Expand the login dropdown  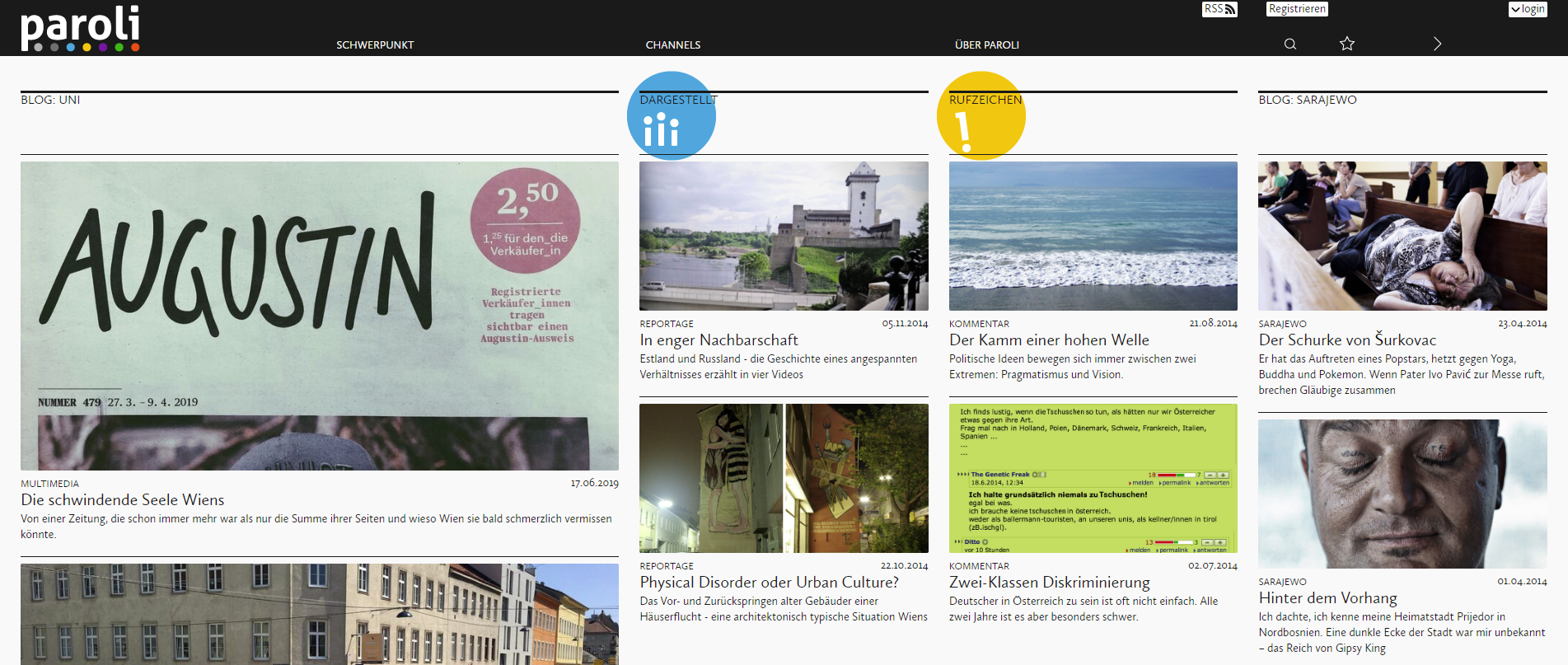[1528, 9]
